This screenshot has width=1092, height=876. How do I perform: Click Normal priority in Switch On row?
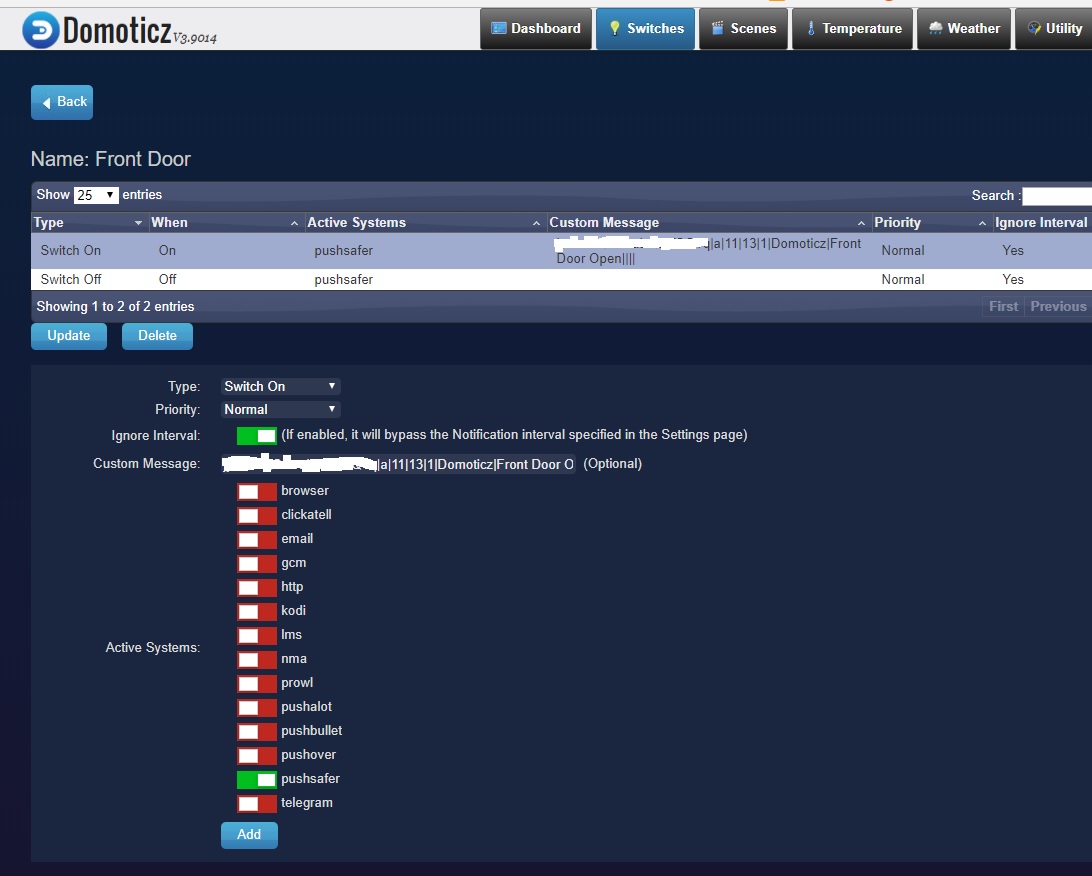click(x=903, y=251)
